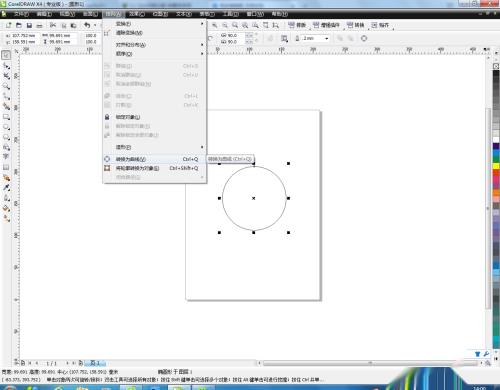Select the Text tool in toolbox
500x390 pixels.
pyautogui.click(x=6, y=157)
